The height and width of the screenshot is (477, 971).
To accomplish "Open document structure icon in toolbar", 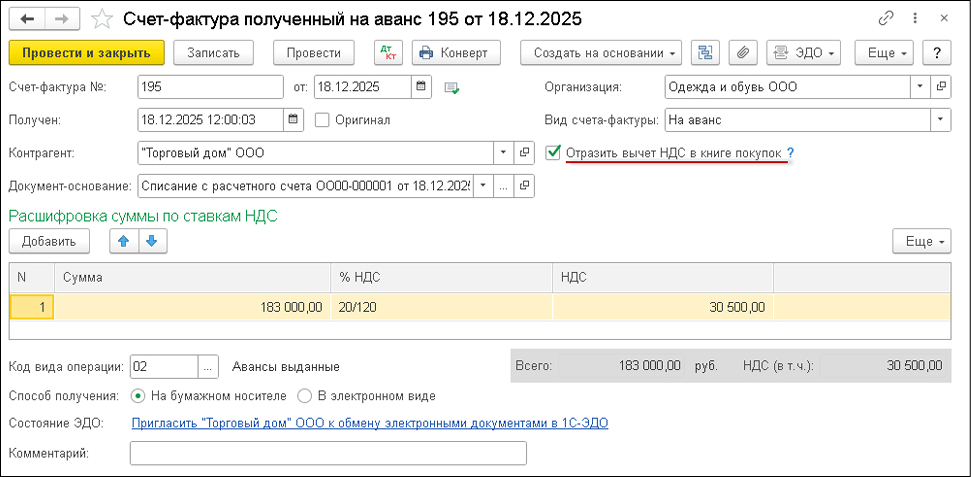I will click(705, 53).
